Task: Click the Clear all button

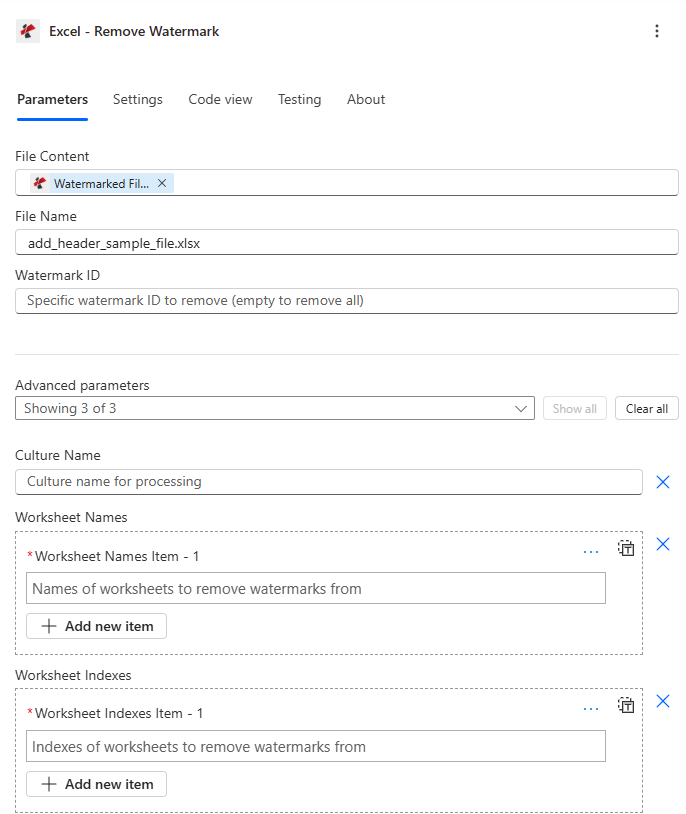Action: [x=647, y=409]
